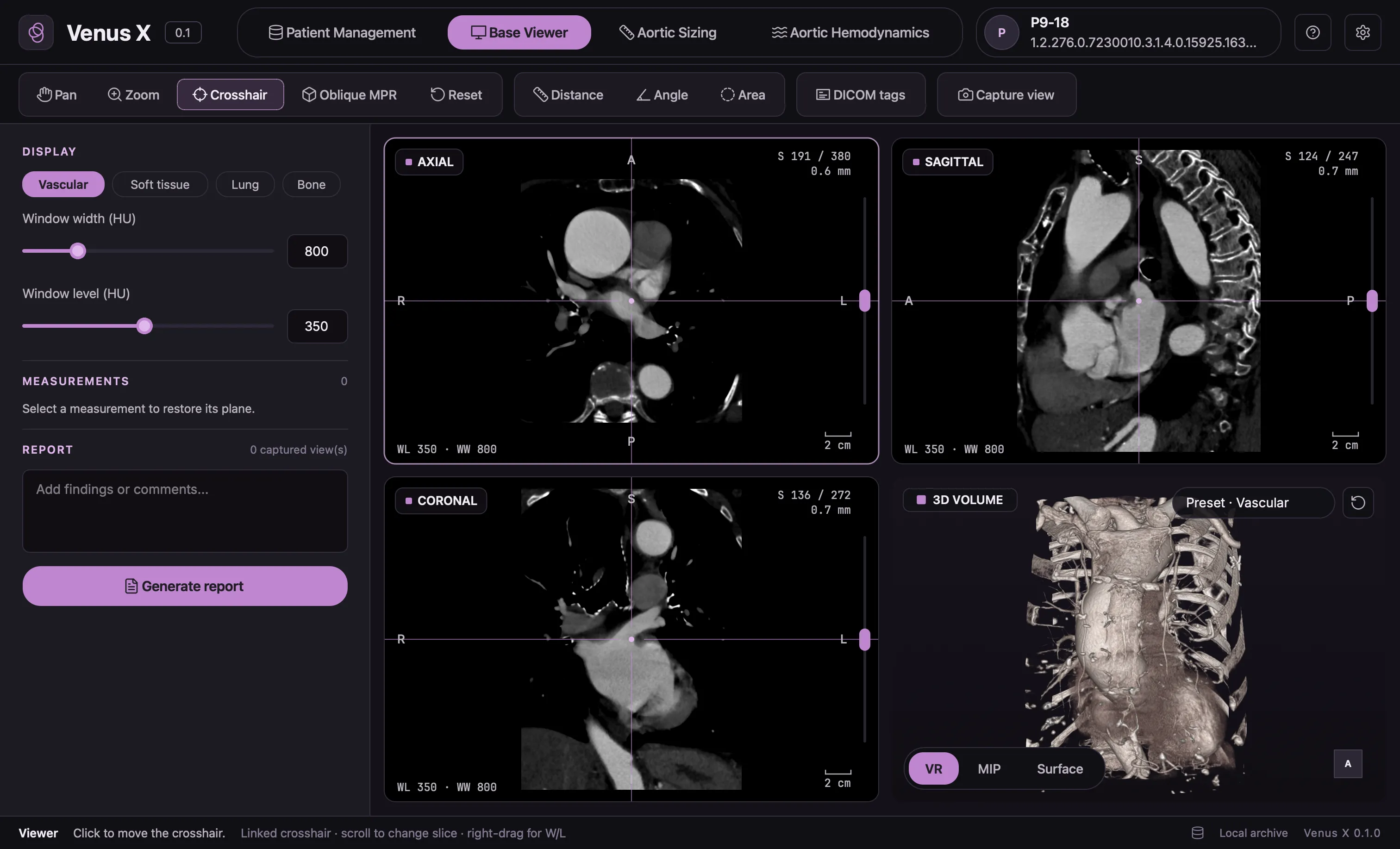Screen dimensions: 1400x849
Task: Select the Crosshair tool
Action: pyautogui.click(x=230, y=94)
